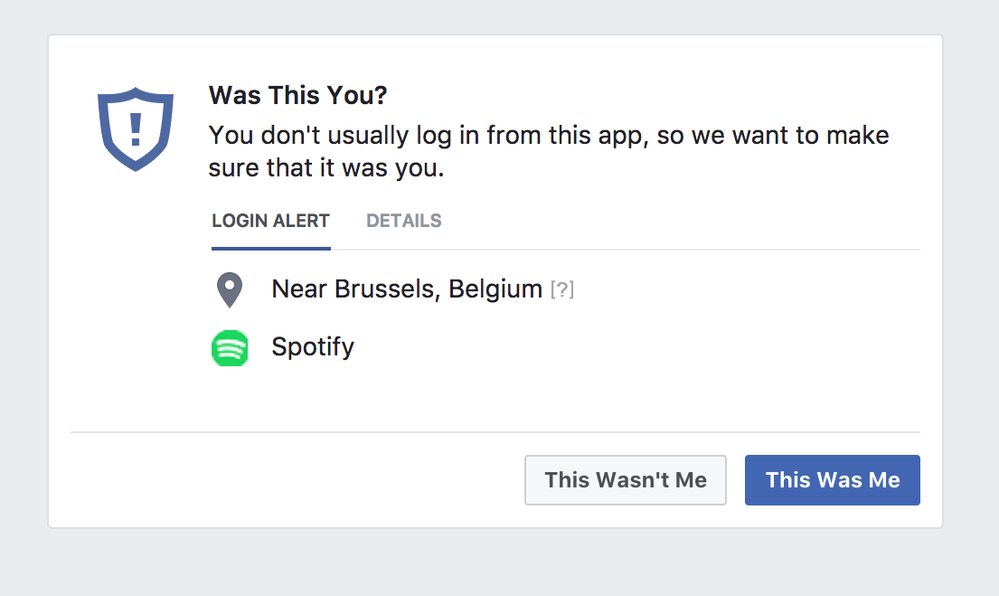Viewport: 999px width, 596px height.
Task: Click the word "Near" before Brussels
Action: click(x=299, y=289)
